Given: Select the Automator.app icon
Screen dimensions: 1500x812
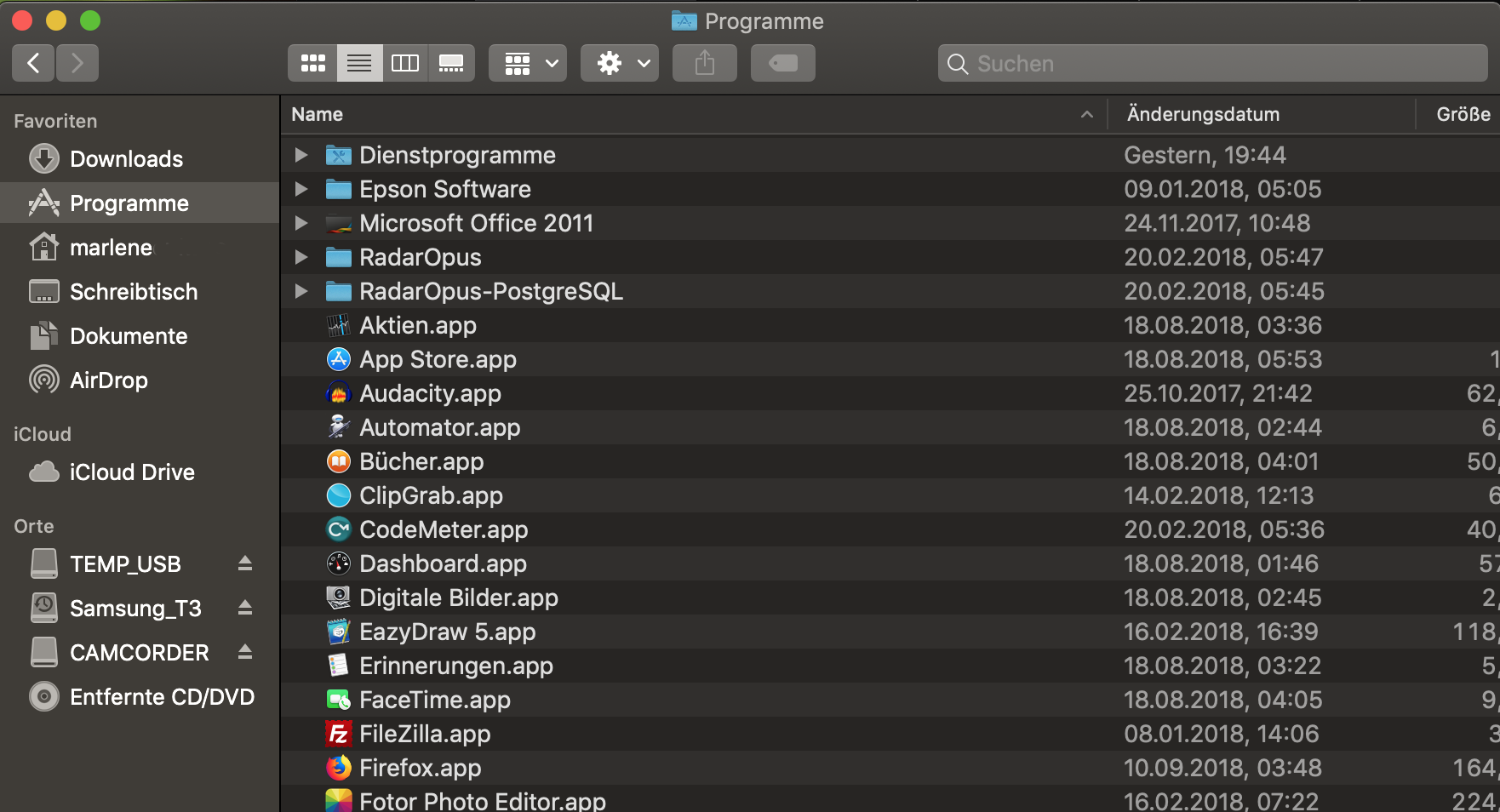Looking at the screenshot, I should 339,427.
